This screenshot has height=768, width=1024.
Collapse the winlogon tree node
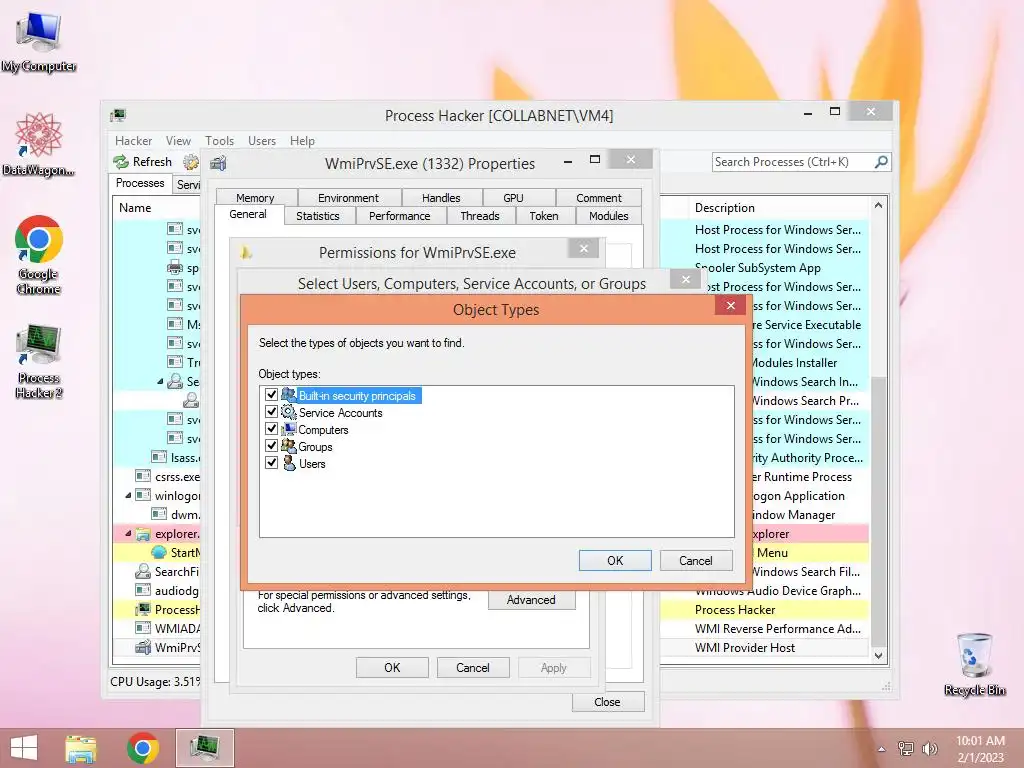(x=128, y=496)
